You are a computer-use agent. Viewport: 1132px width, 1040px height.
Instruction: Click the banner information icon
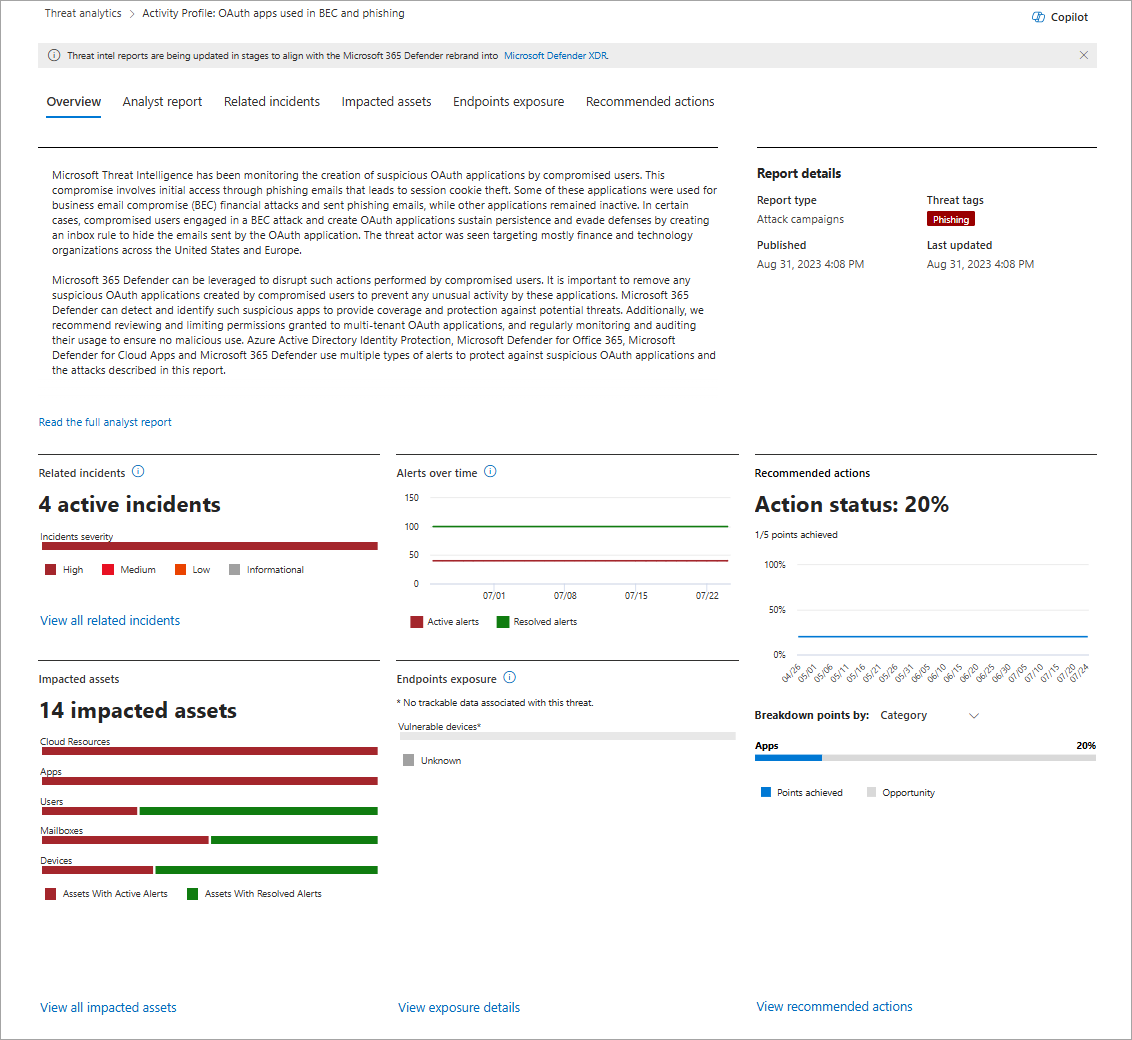point(54,56)
